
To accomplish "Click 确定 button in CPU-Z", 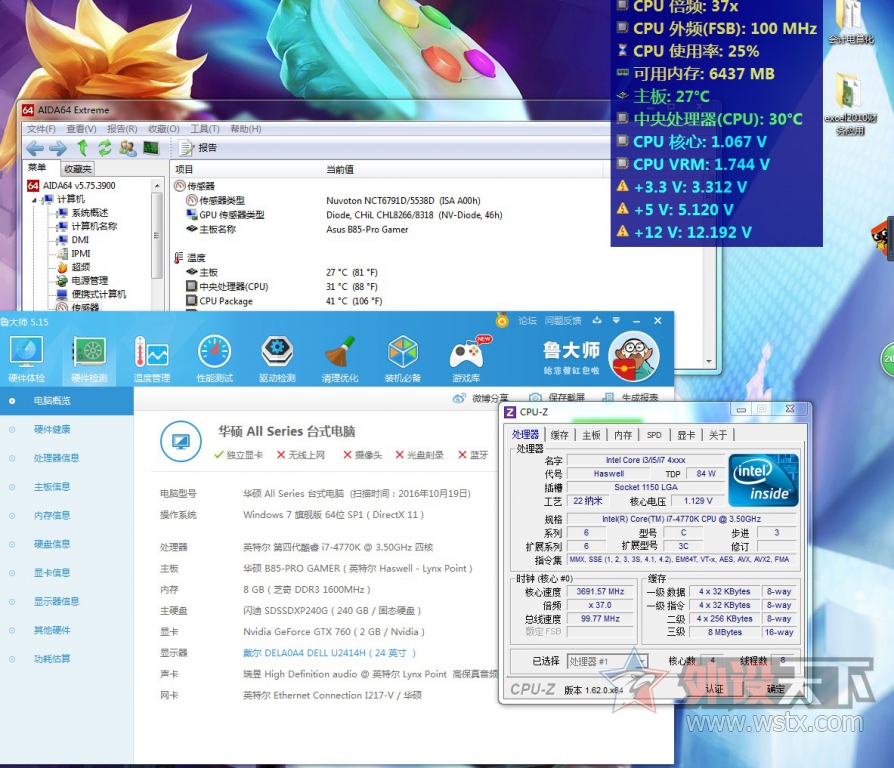I will click(775, 689).
